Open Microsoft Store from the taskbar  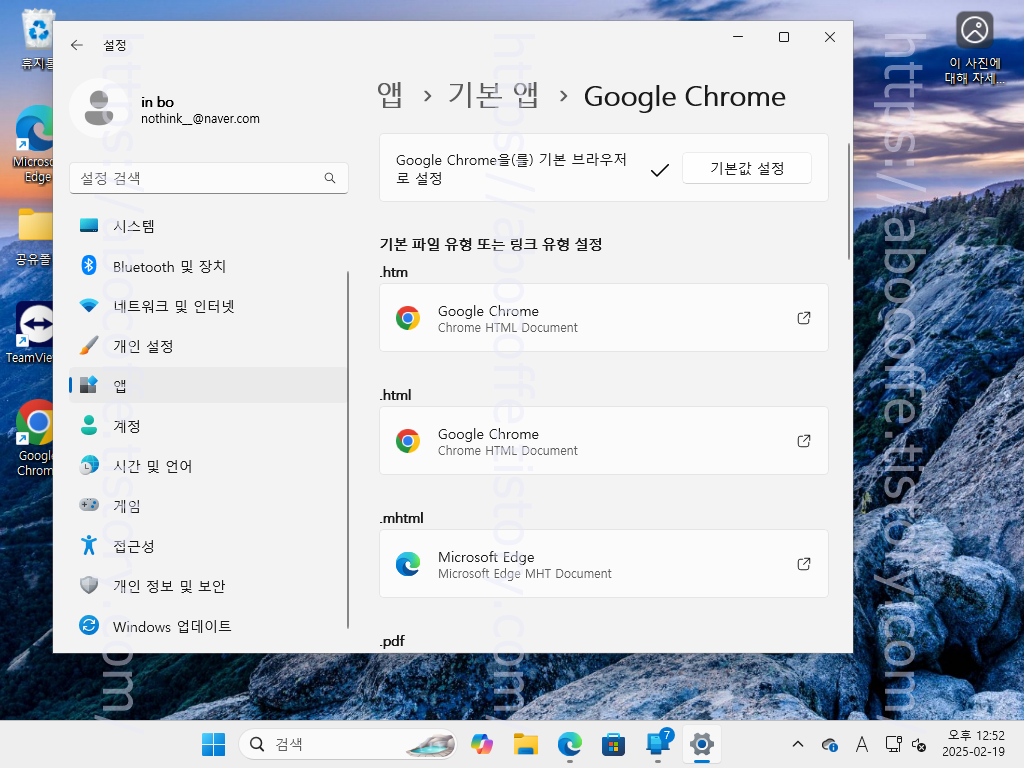click(x=613, y=744)
